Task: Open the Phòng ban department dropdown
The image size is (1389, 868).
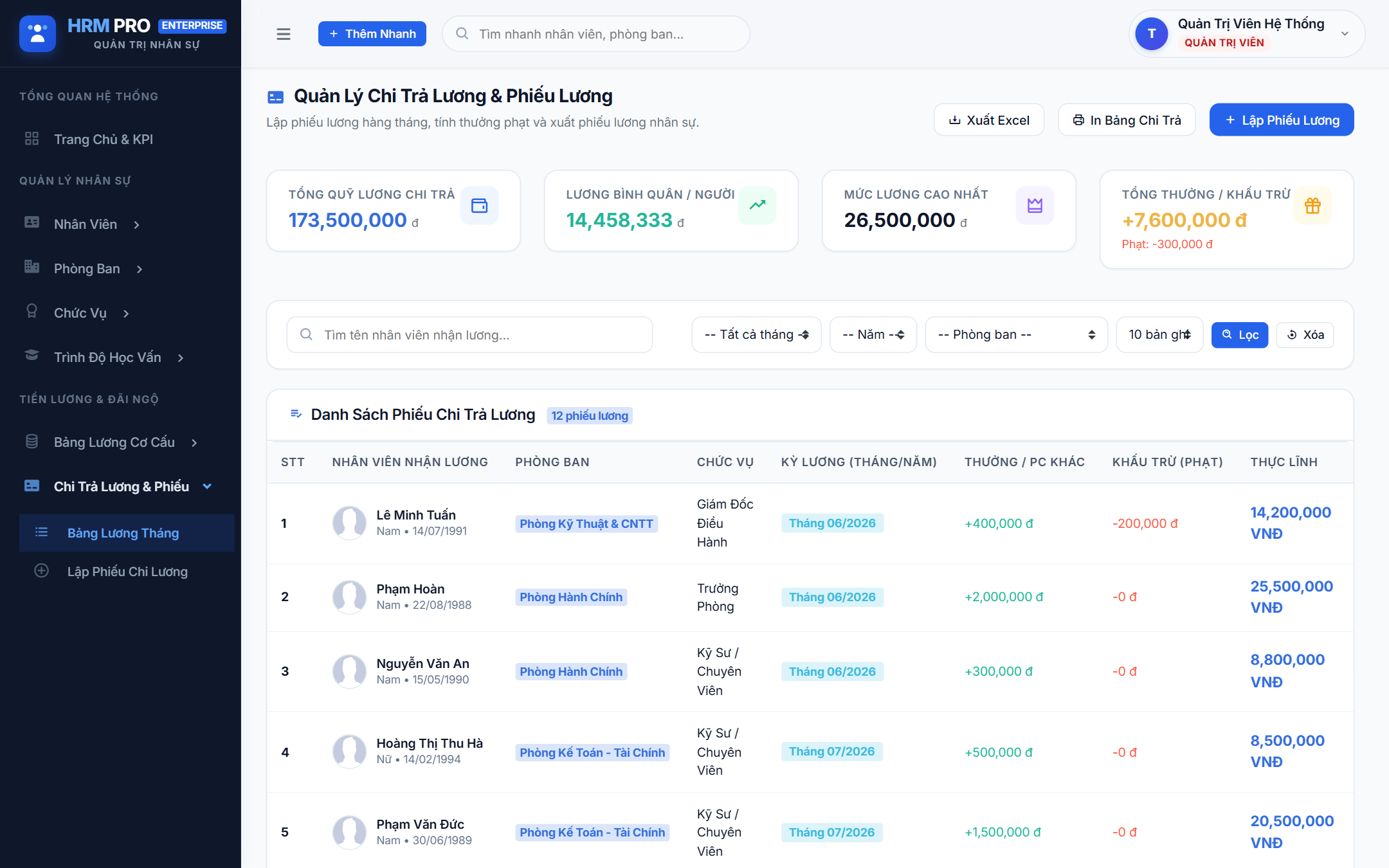Action: click(x=1017, y=334)
